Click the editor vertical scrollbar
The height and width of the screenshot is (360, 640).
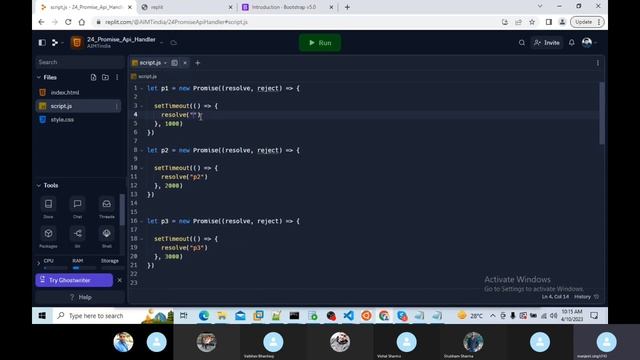(x=602, y=113)
